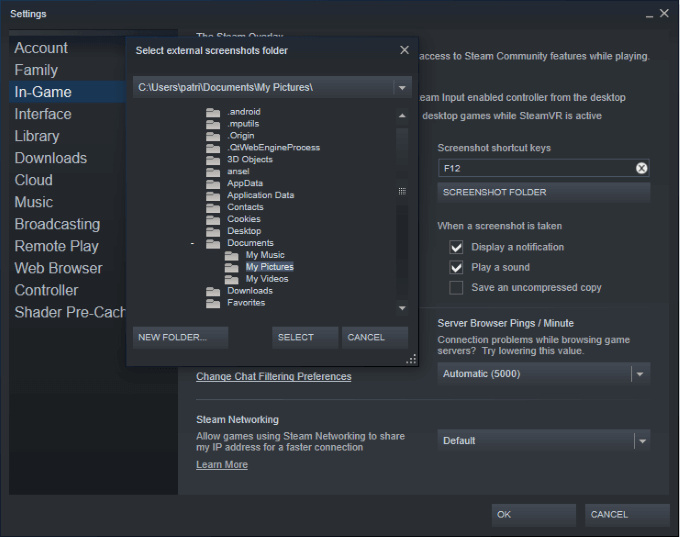Click the AppData folder icon
Screen dimensions: 680x537
[x=212, y=184]
